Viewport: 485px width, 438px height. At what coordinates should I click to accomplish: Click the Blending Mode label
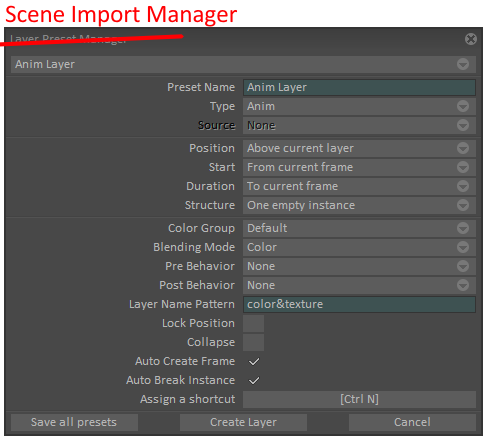[194, 247]
